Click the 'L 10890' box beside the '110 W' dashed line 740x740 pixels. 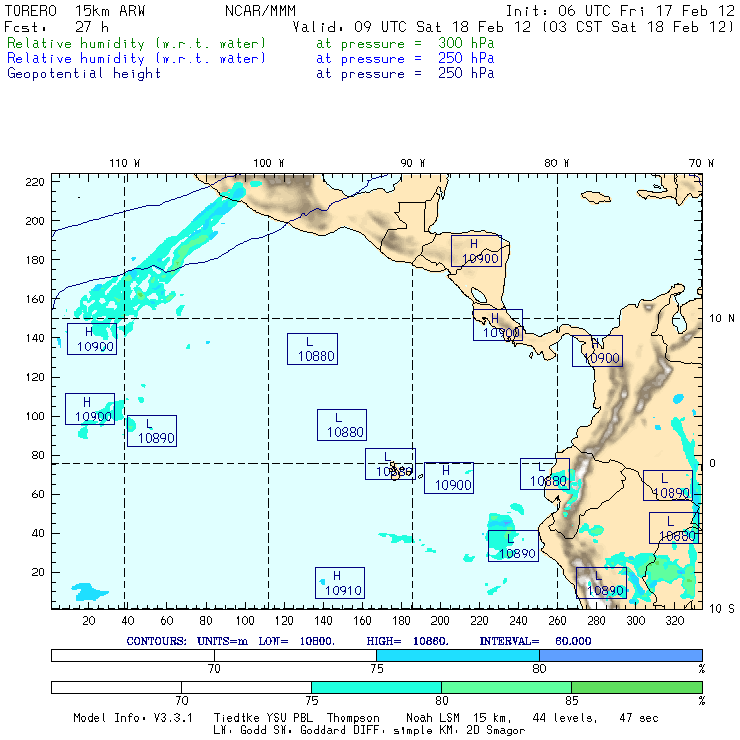pos(152,431)
